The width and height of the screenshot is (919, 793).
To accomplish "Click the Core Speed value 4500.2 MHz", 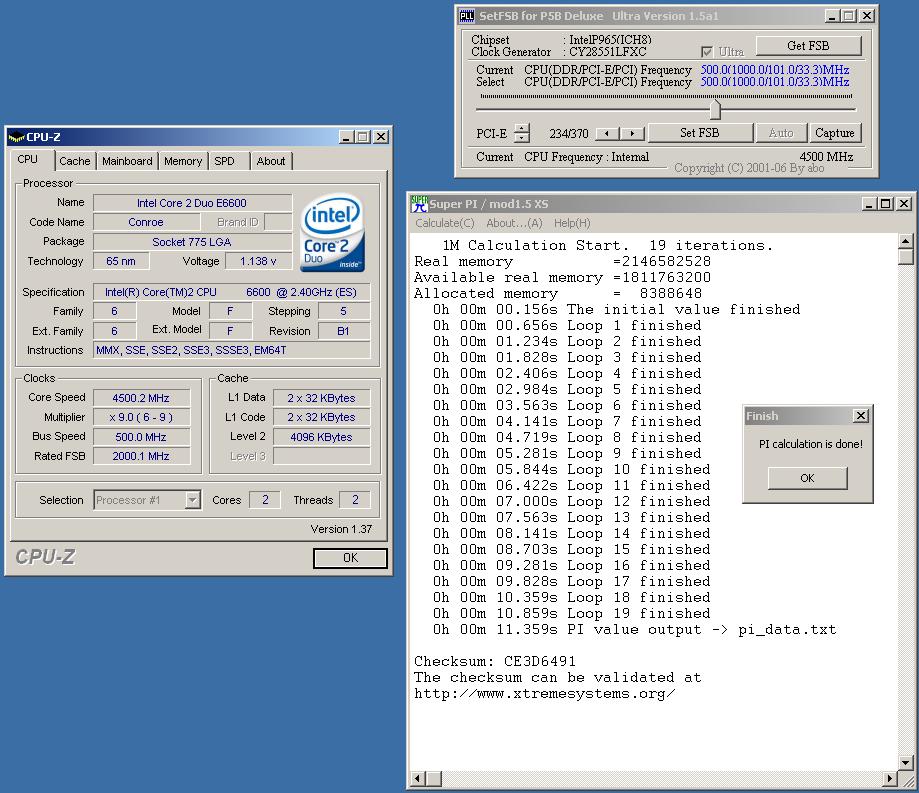I will [x=141, y=398].
